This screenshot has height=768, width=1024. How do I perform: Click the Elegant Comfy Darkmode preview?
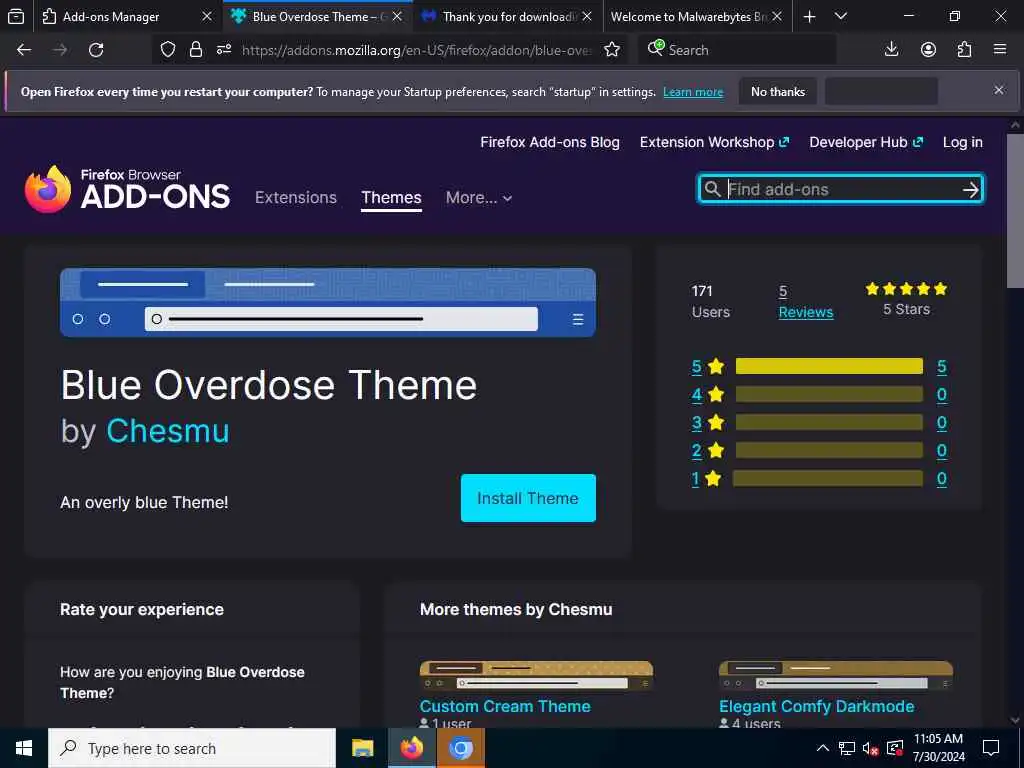pos(836,675)
